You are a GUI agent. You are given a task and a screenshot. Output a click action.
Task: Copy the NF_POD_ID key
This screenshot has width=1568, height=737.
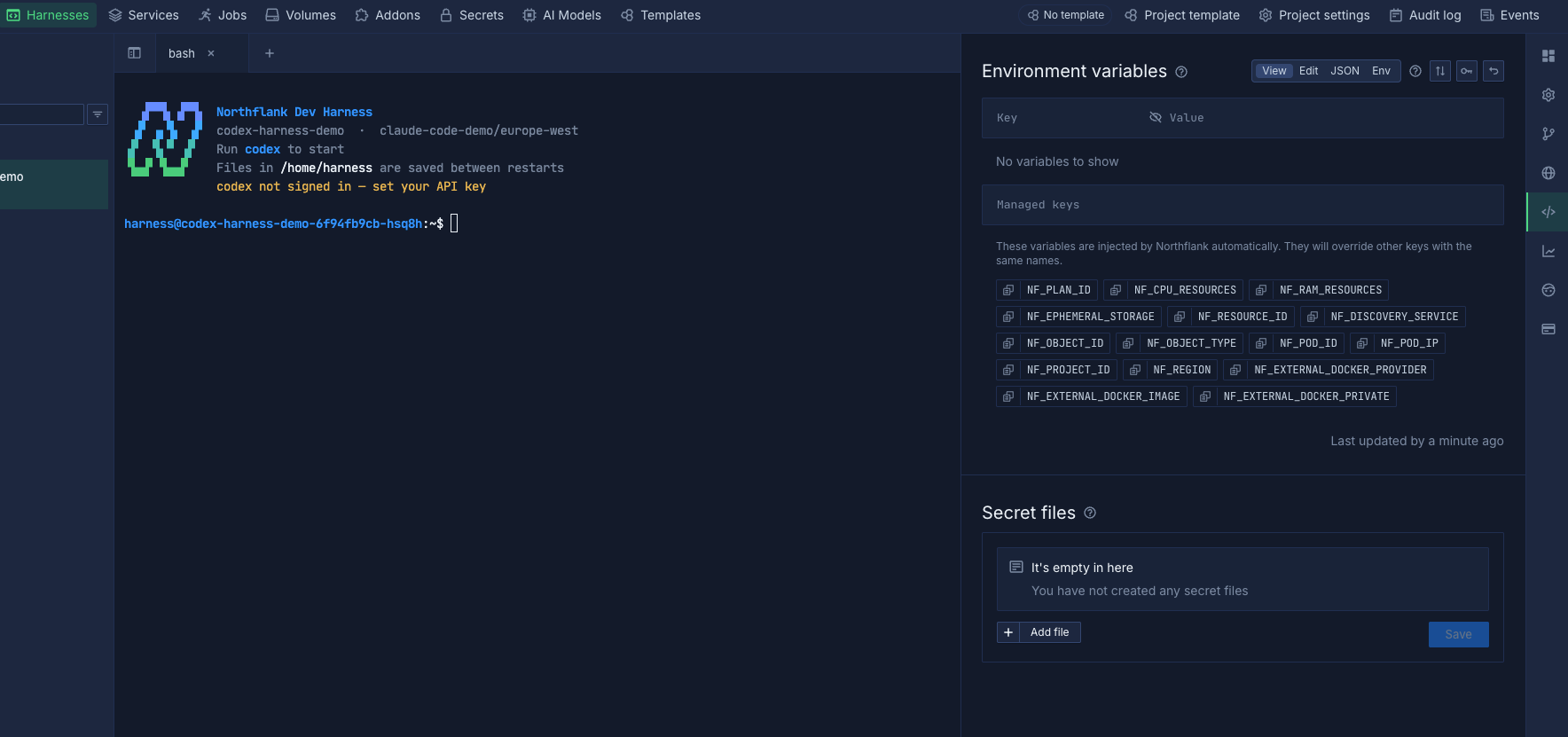point(1261,343)
